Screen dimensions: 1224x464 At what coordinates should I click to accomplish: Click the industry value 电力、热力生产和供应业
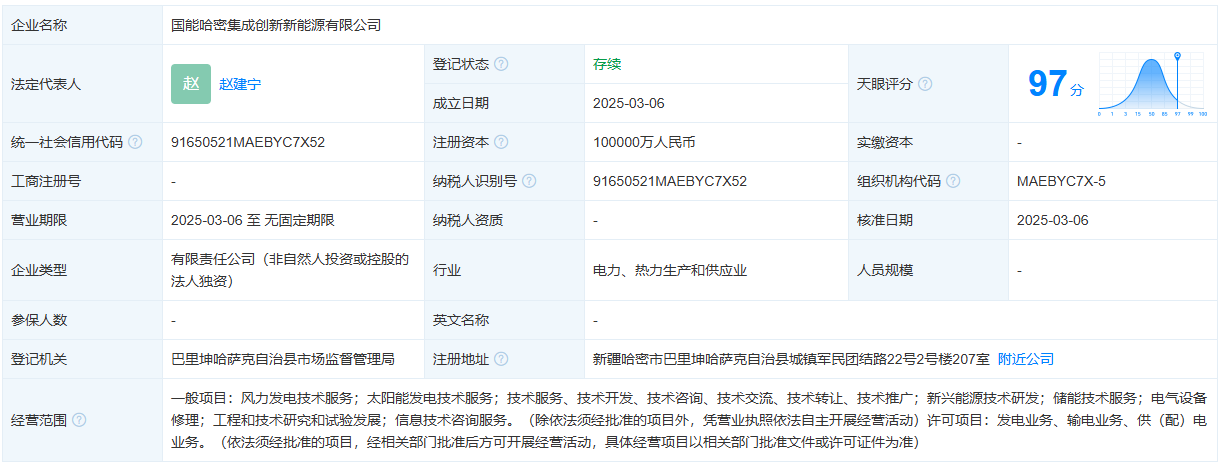(670, 270)
